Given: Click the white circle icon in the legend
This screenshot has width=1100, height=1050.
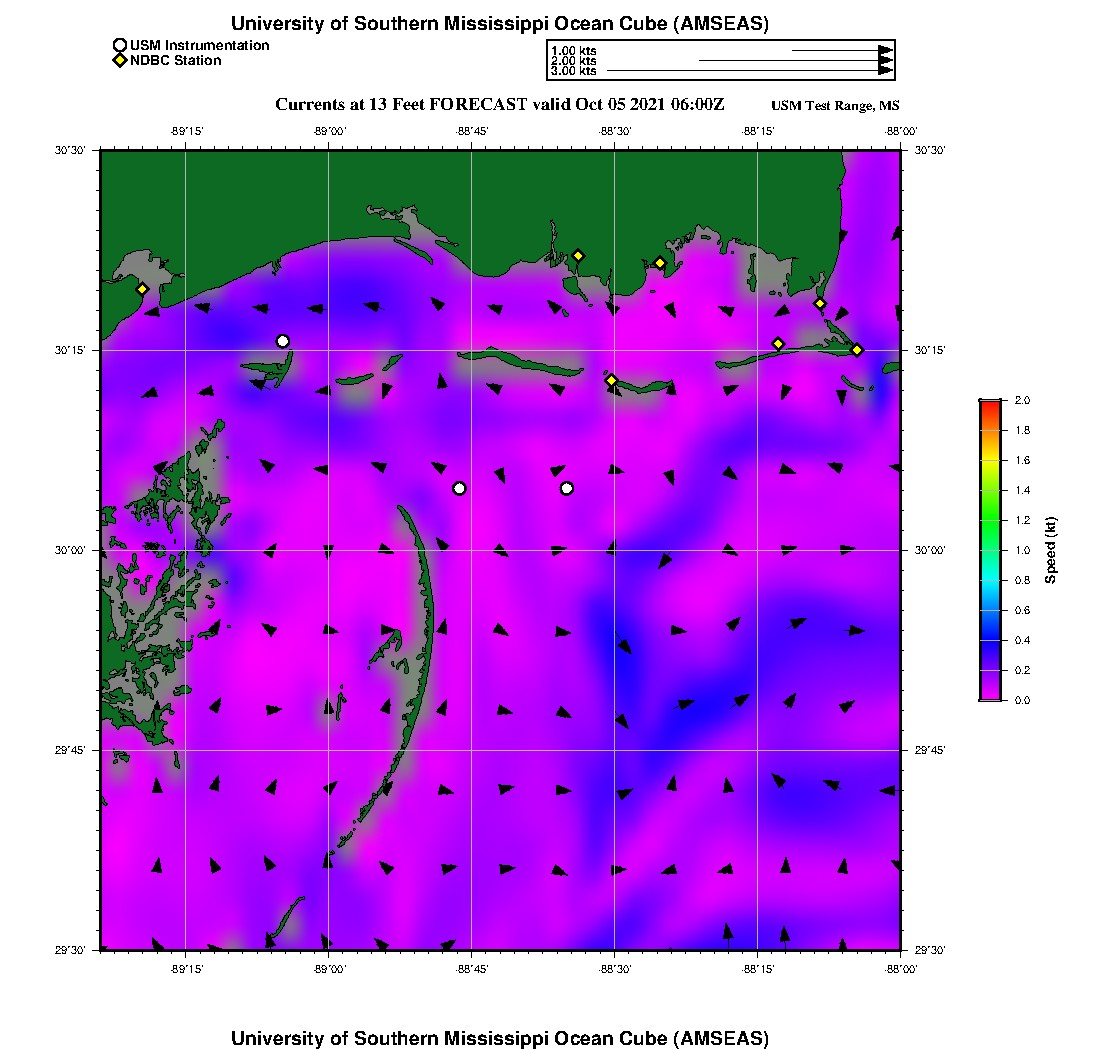Looking at the screenshot, I should pyautogui.click(x=120, y=45).
